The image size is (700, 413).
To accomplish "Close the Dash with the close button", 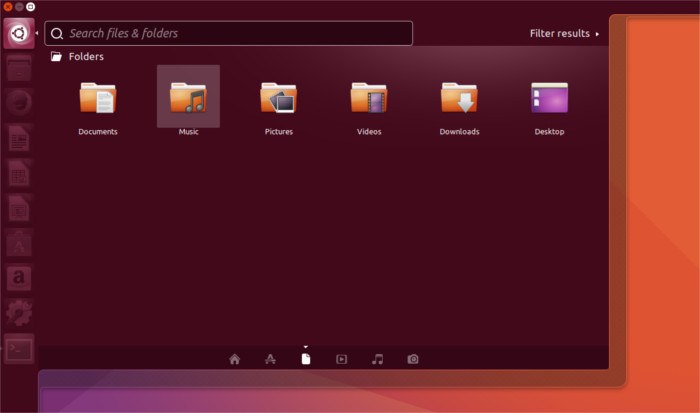I will click(x=8, y=7).
